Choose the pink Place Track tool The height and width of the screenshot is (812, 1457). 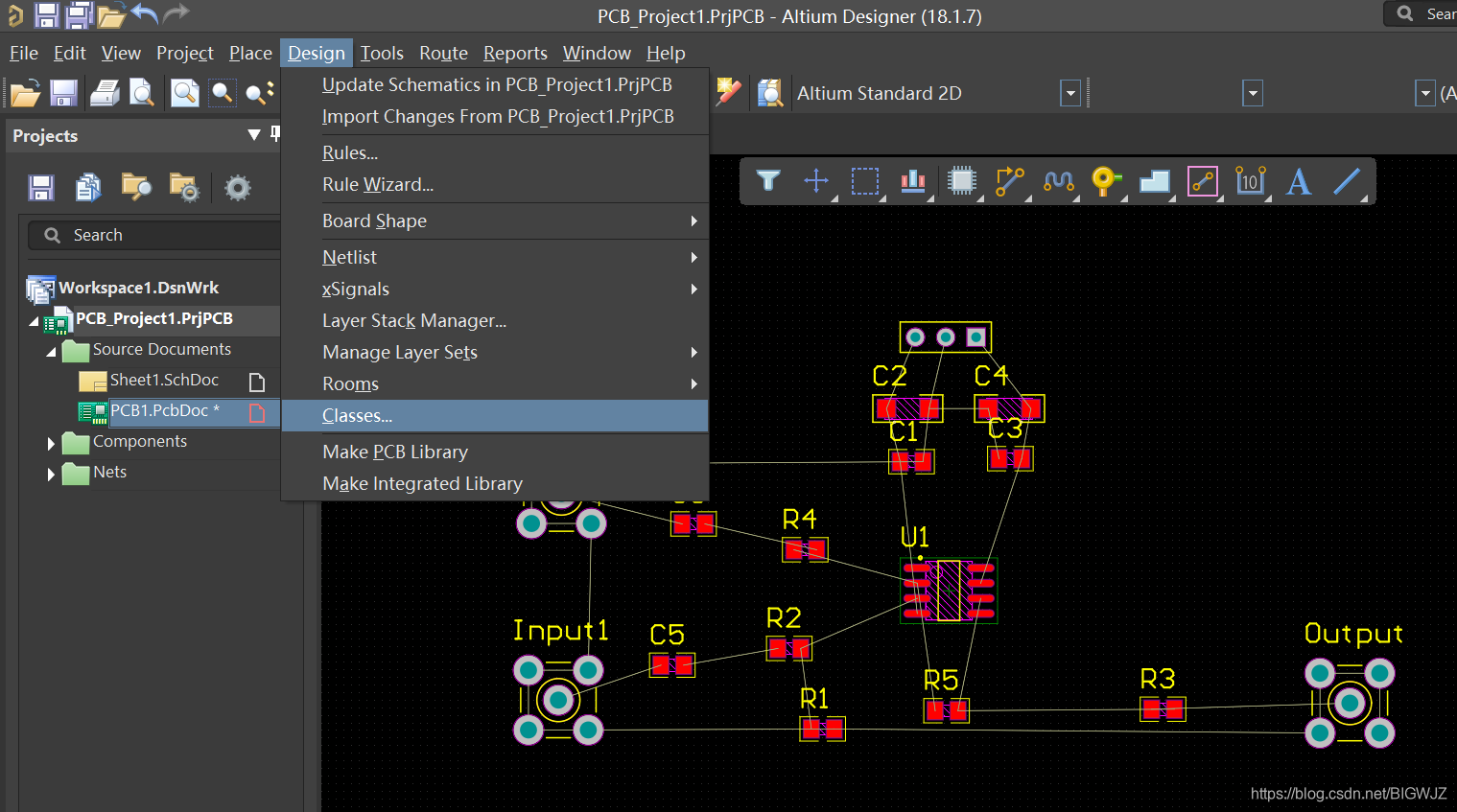[1203, 181]
